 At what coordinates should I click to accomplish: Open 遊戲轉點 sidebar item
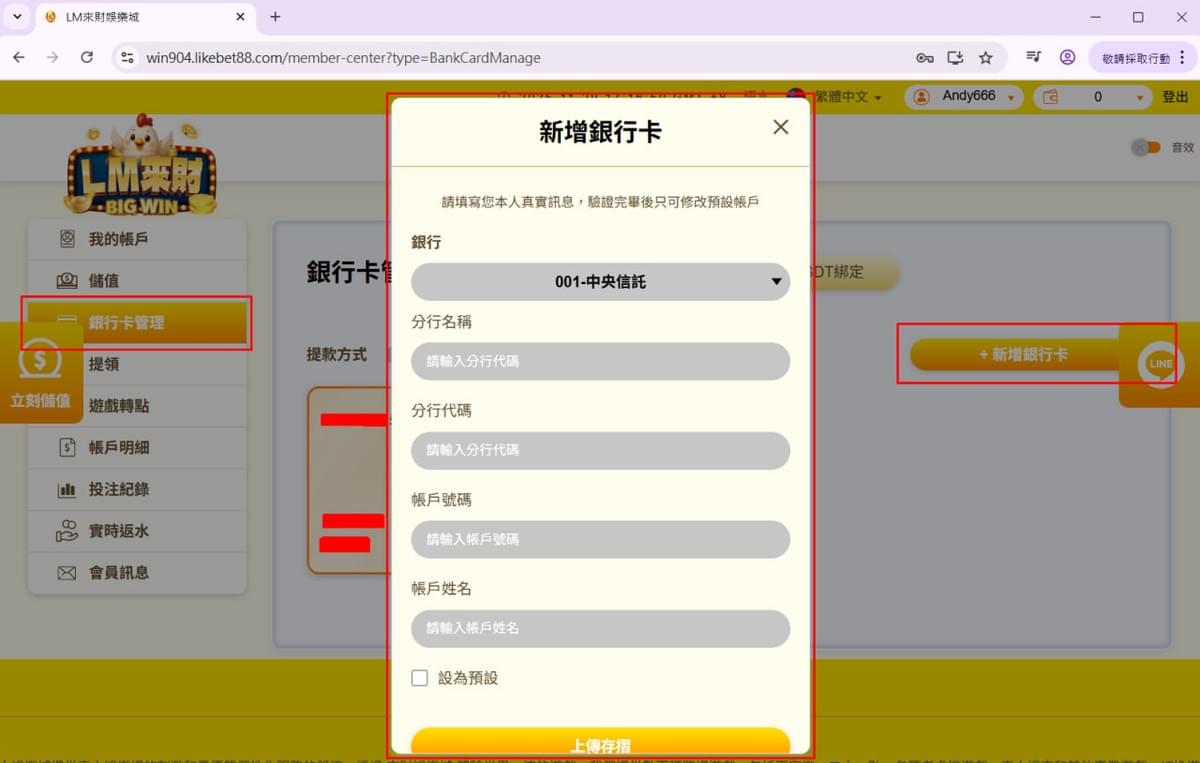137,406
